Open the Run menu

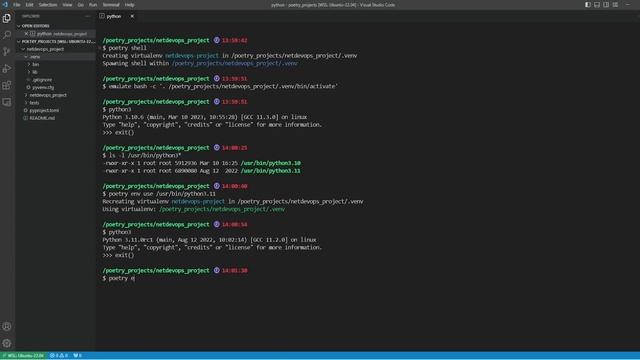tap(93, 5)
